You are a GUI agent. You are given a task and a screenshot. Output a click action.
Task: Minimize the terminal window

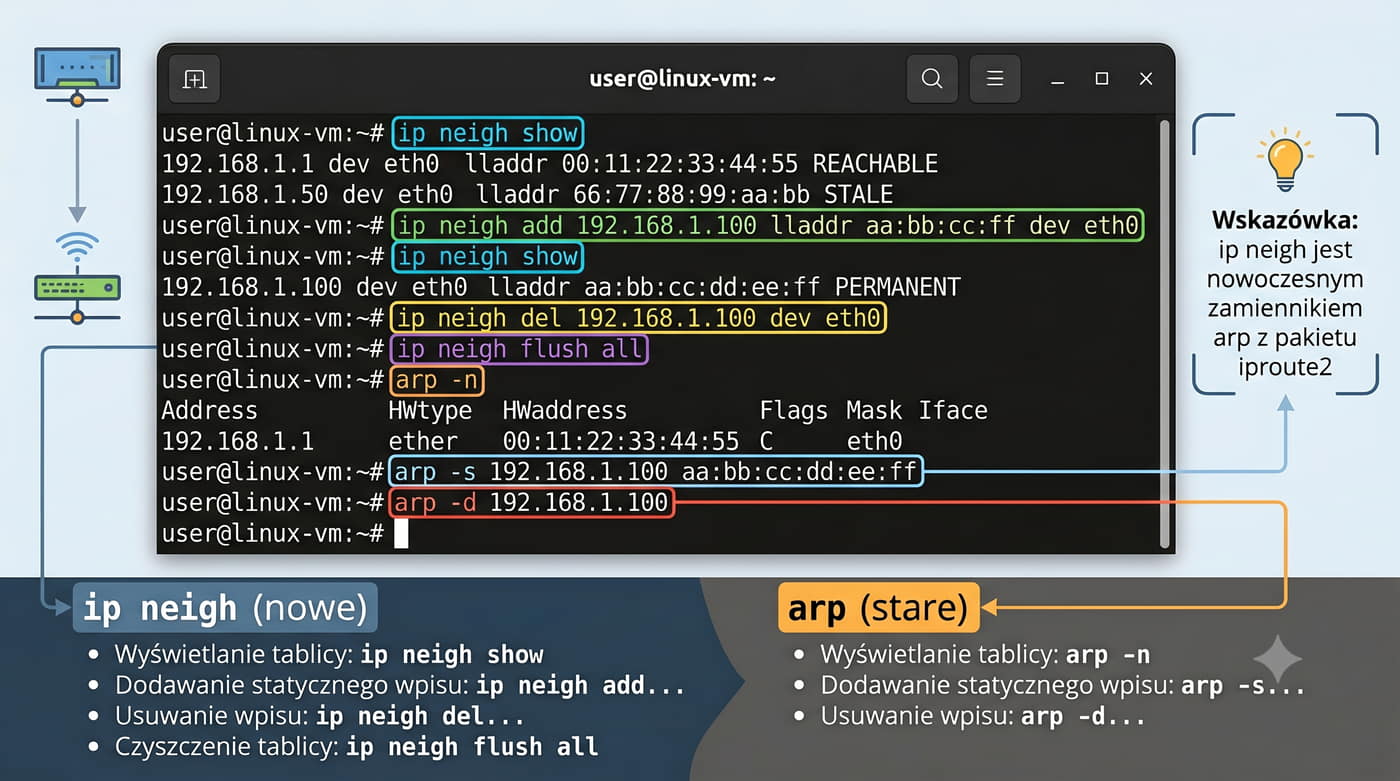click(1057, 79)
